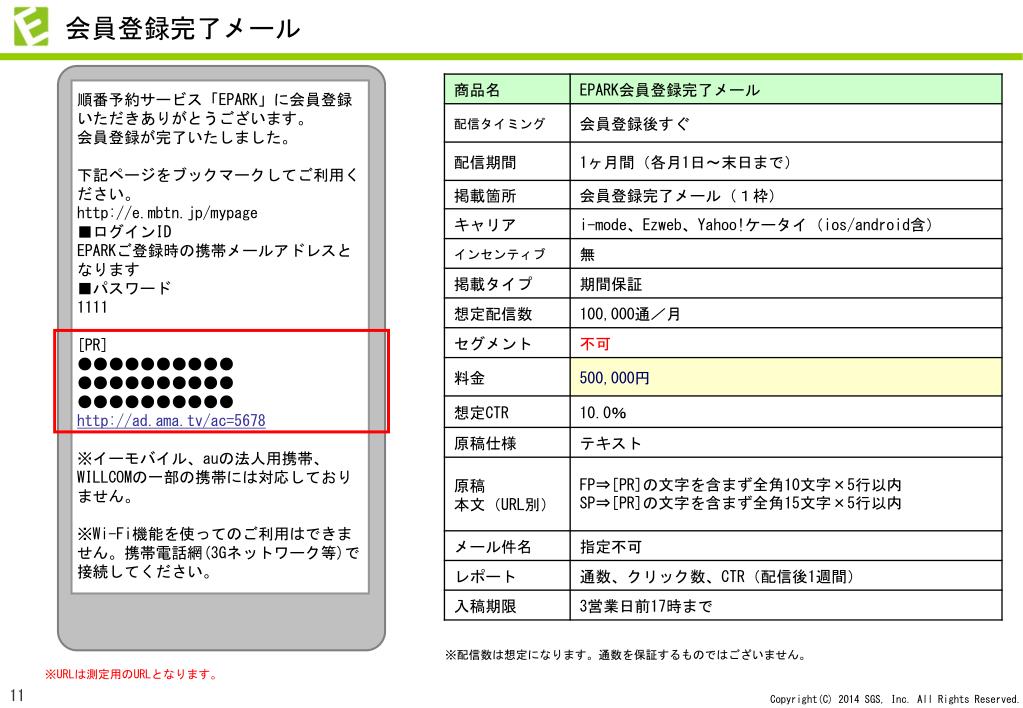Click the メール件名 label cell
This screenshot has width=1023, height=708.
point(507,546)
